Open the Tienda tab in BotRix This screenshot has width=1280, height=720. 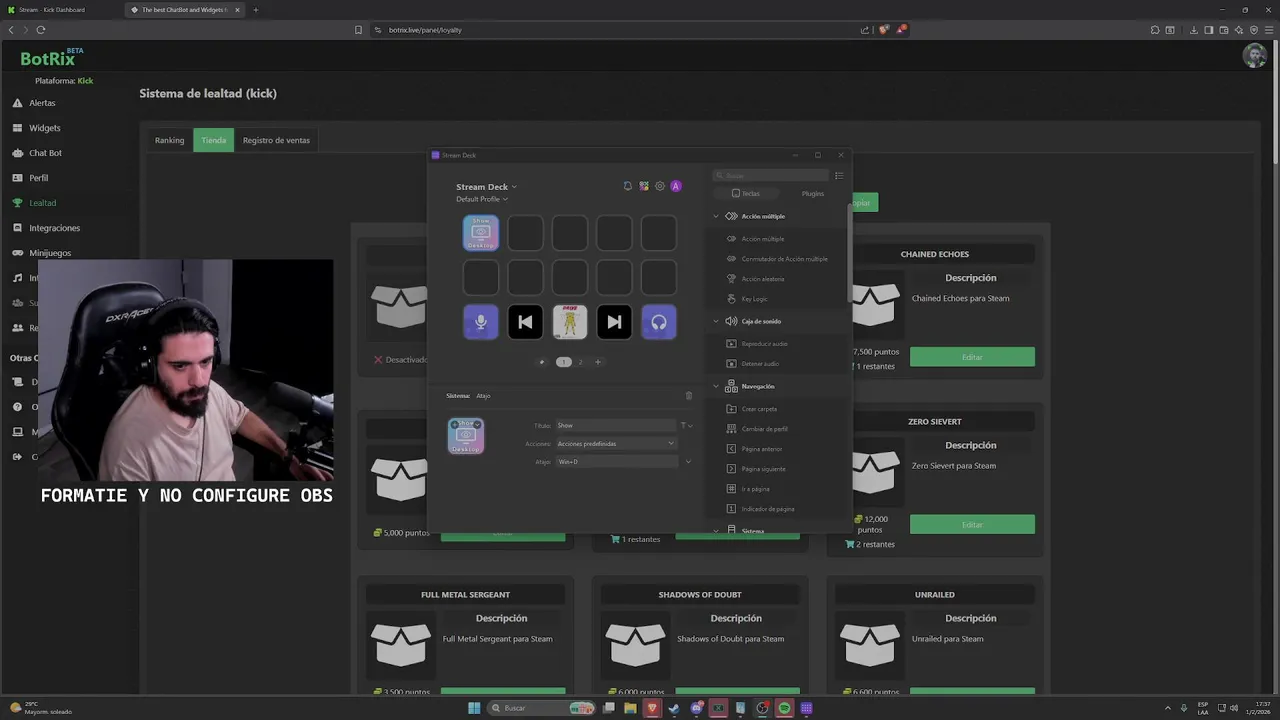click(x=213, y=140)
